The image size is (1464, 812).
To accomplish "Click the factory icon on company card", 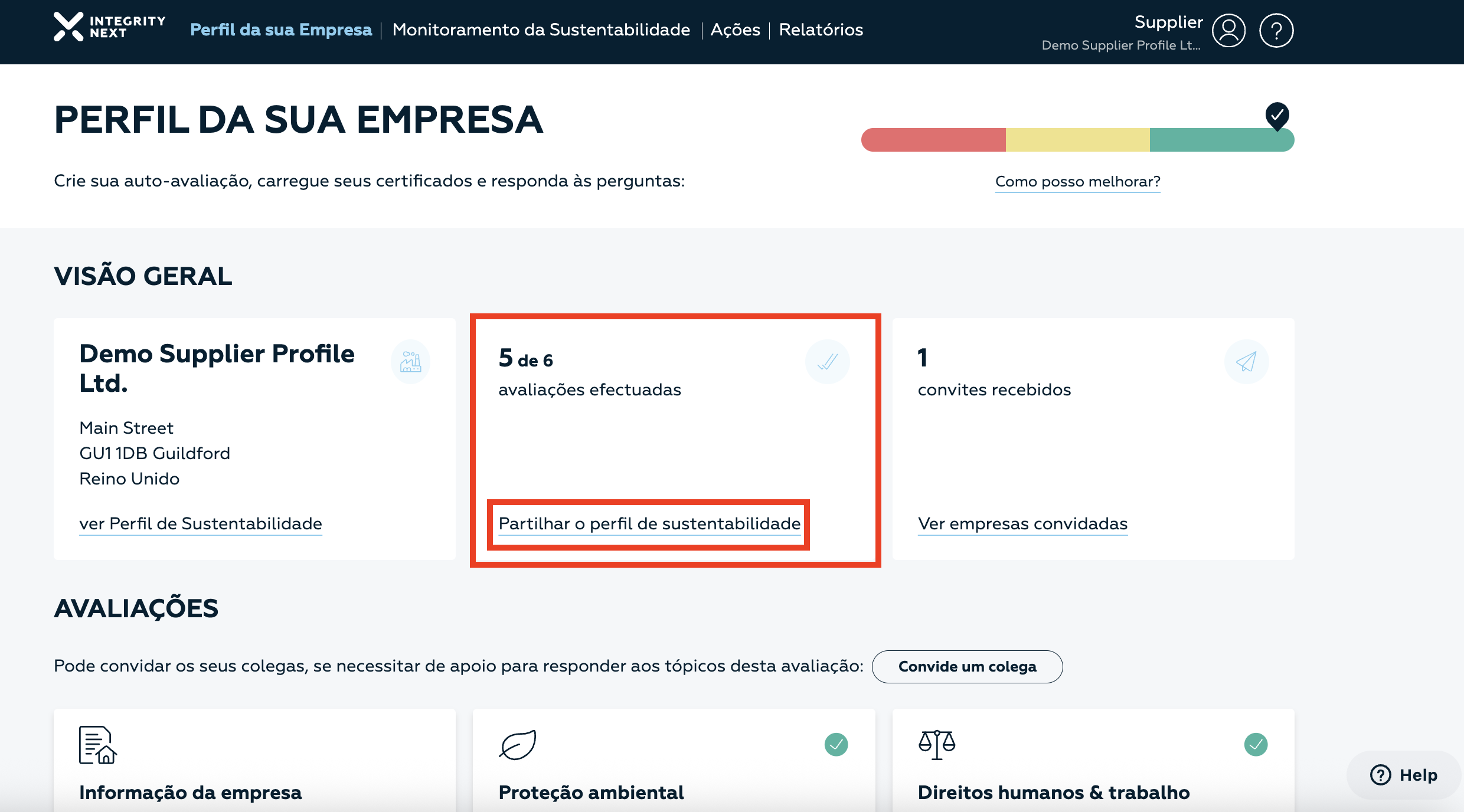I will point(410,362).
